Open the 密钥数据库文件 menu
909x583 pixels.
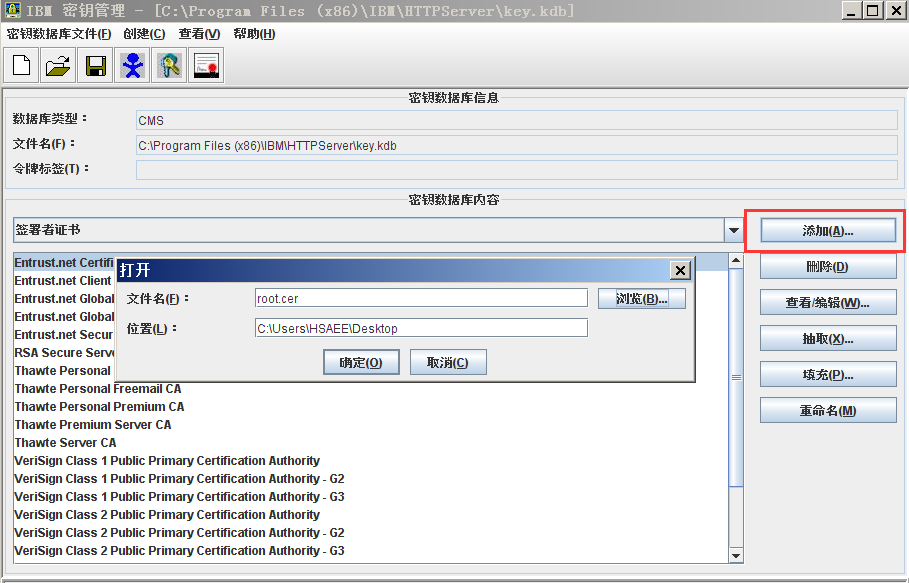[59, 34]
